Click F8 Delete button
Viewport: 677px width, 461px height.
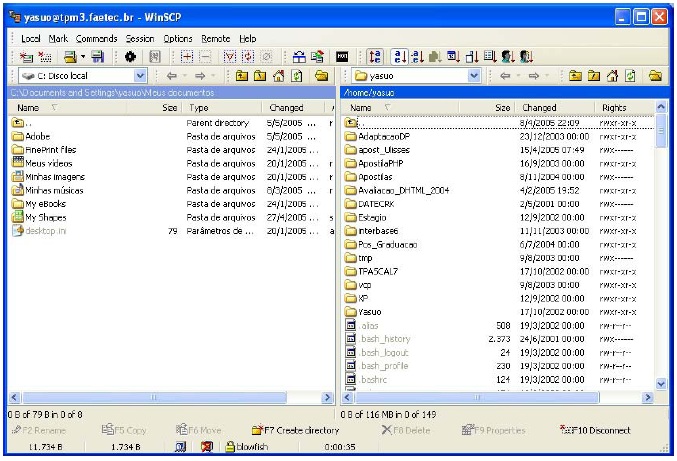406,430
